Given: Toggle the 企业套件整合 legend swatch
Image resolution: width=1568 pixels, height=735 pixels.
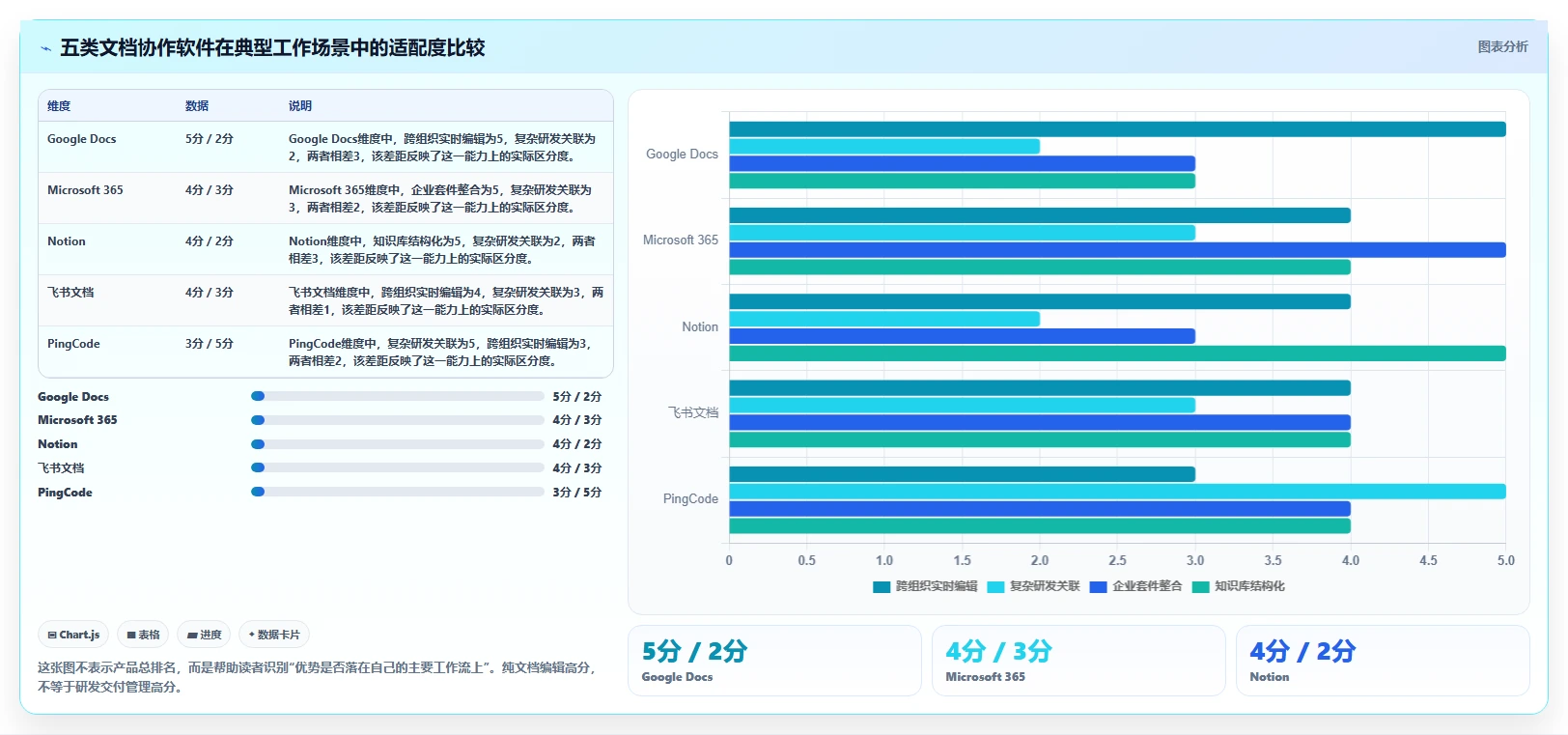Looking at the screenshot, I should coord(1098,586).
